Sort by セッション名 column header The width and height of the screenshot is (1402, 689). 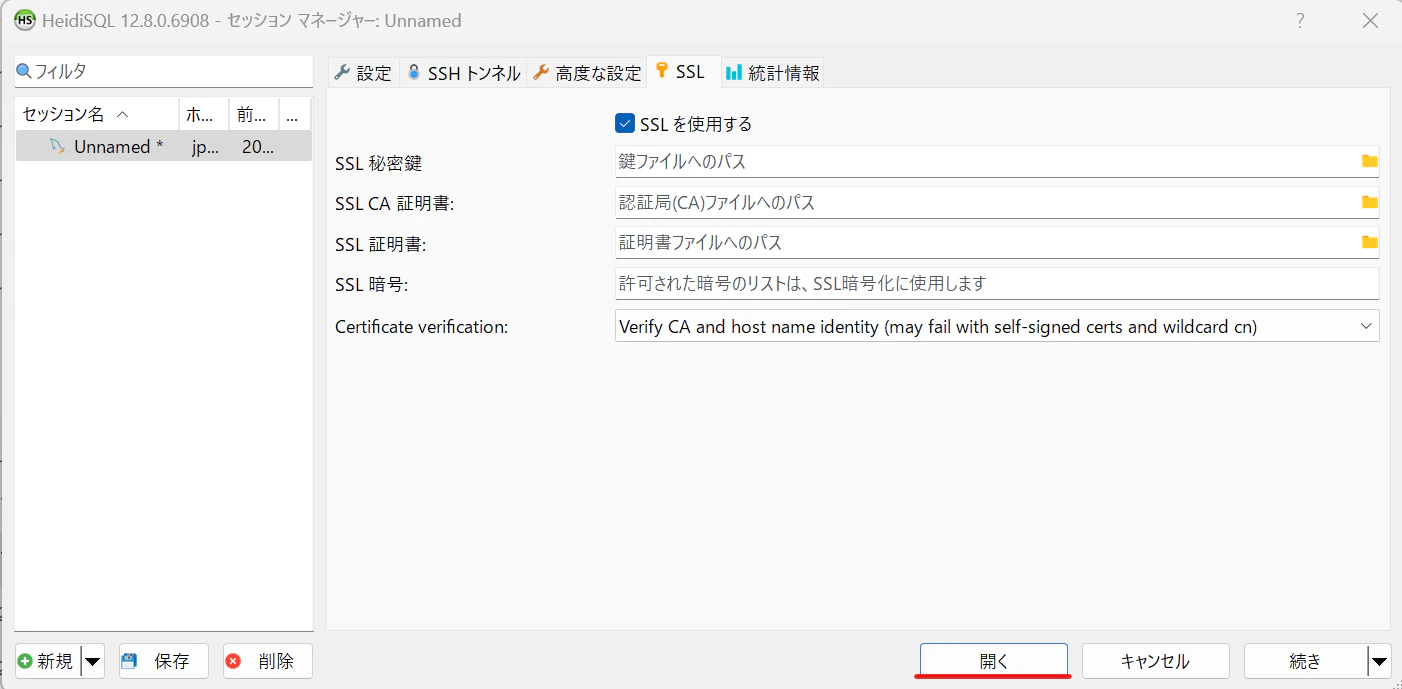click(97, 114)
